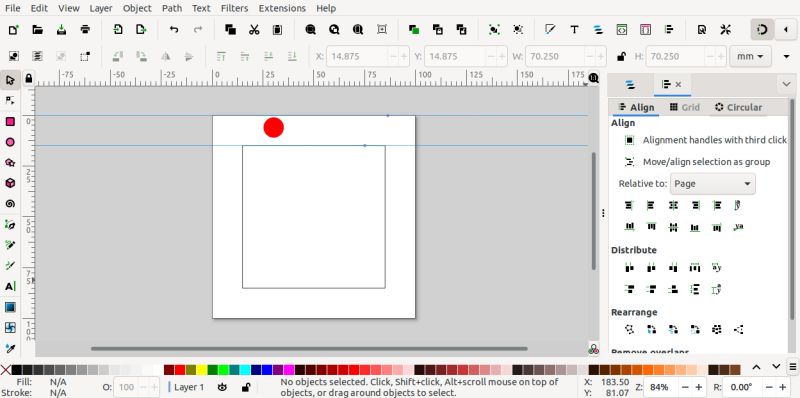800x398 pixels.
Task: Close the Align and Distribute tab
Action: pyautogui.click(x=678, y=85)
